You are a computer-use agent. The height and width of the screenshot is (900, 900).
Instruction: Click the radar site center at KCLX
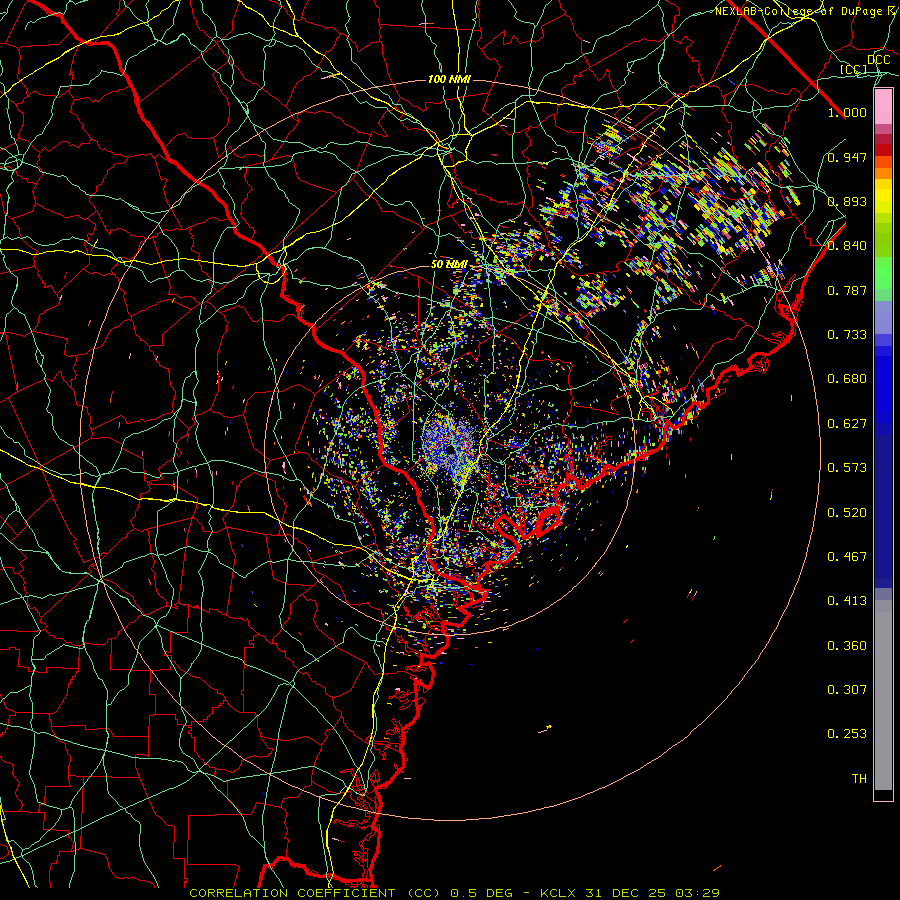451,450
